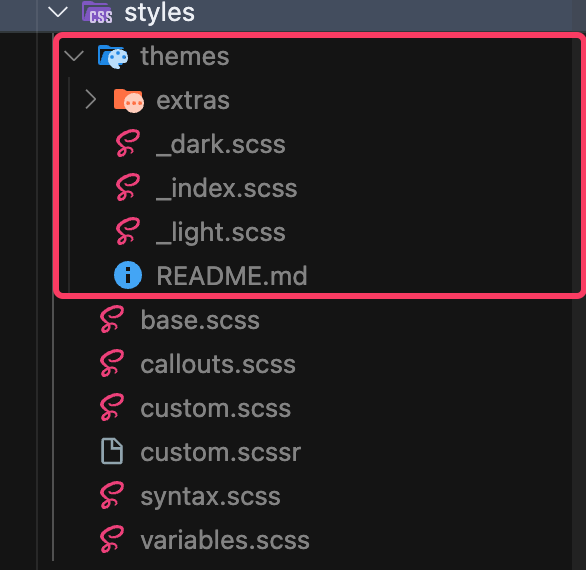Image resolution: width=586 pixels, height=570 pixels.
Task: Click the orange extras folder icon
Action: click(x=129, y=101)
